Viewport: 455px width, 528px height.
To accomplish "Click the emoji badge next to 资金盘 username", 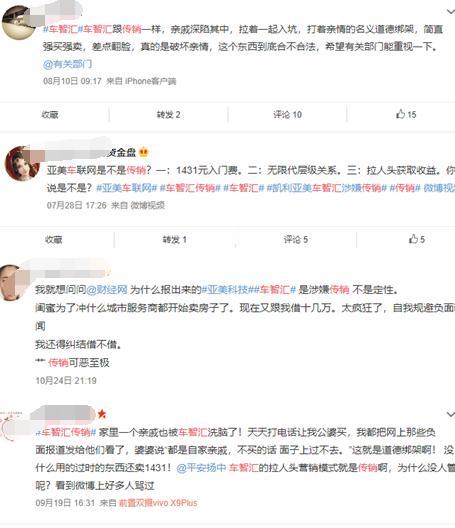I will [143, 152].
